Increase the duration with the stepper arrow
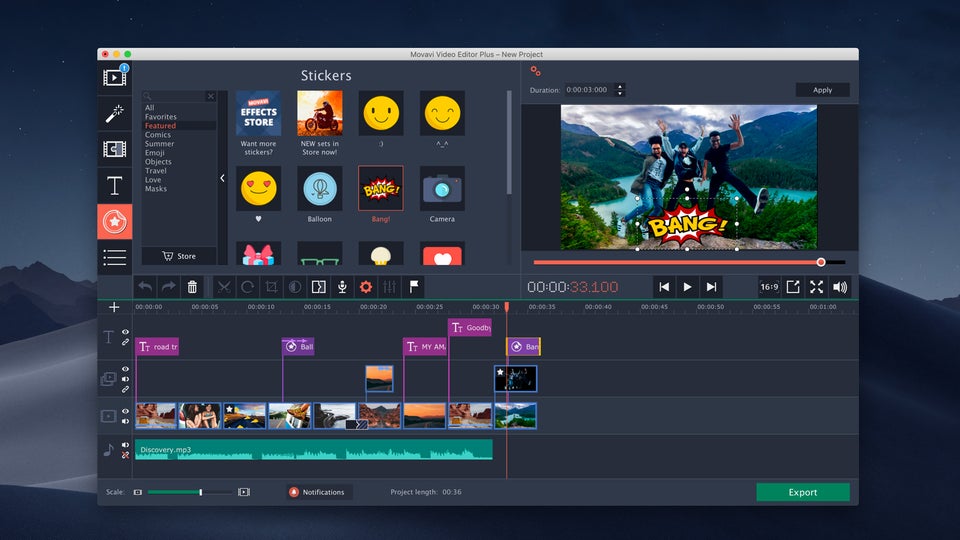Screen dimensions: 960x540 pyautogui.click(x=620, y=86)
